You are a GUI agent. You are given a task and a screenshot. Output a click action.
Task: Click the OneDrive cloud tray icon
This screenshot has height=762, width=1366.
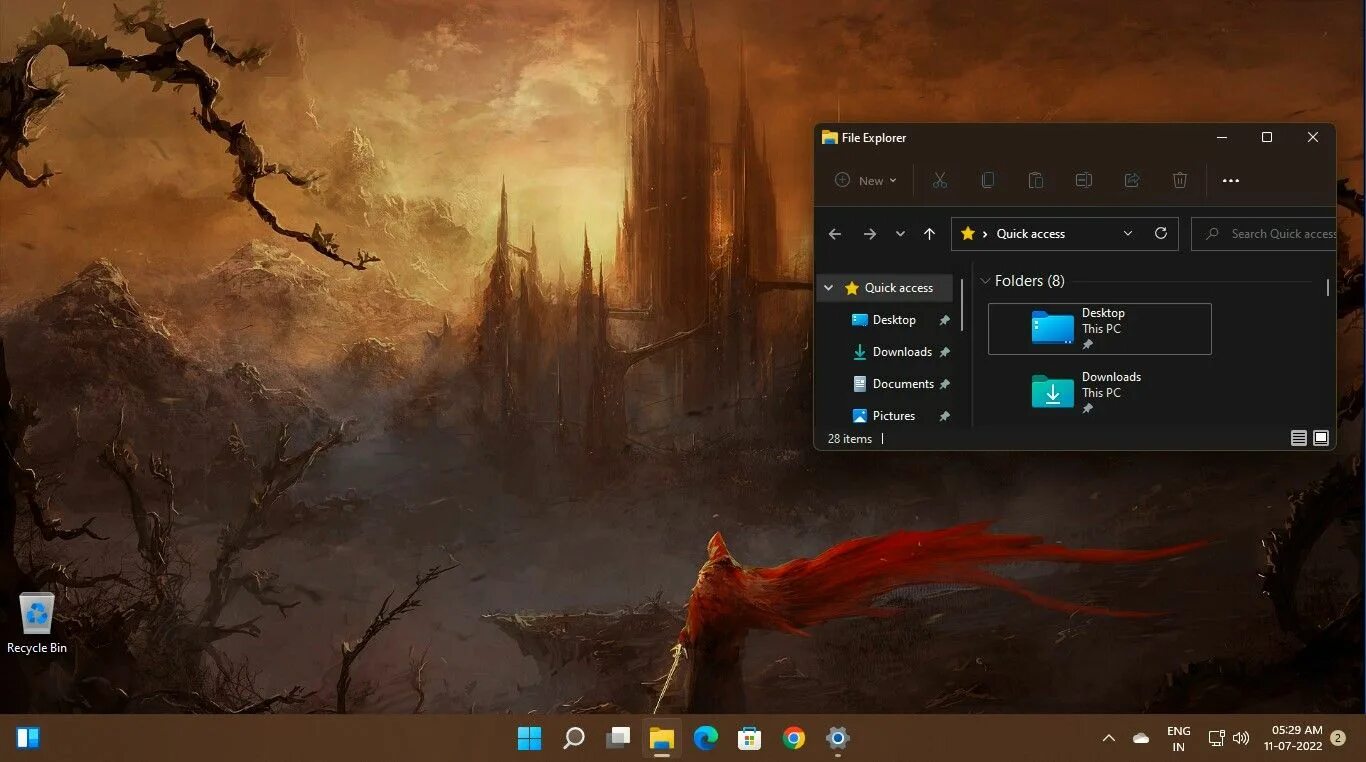point(1141,738)
